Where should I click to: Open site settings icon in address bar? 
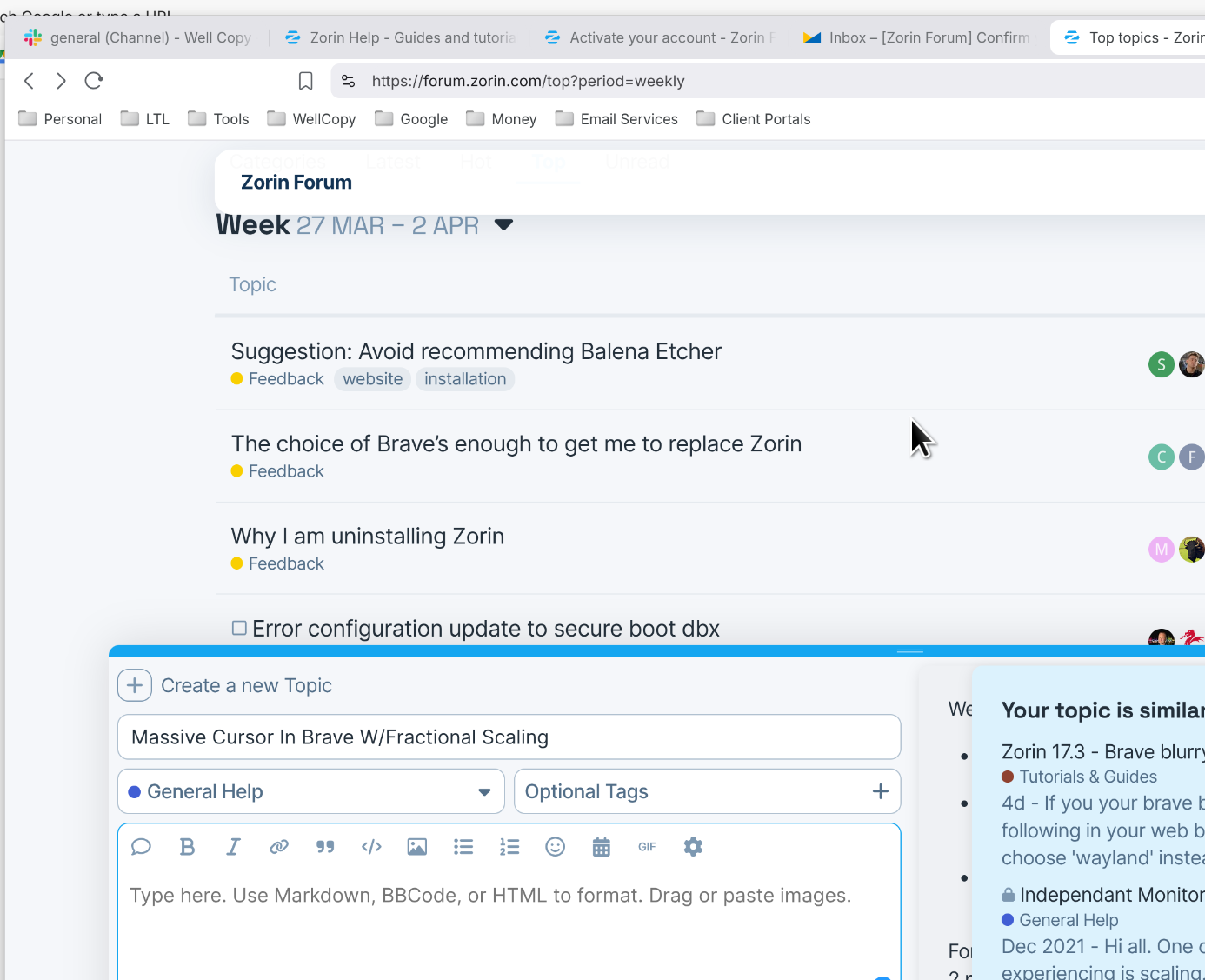pyautogui.click(x=349, y=81)
